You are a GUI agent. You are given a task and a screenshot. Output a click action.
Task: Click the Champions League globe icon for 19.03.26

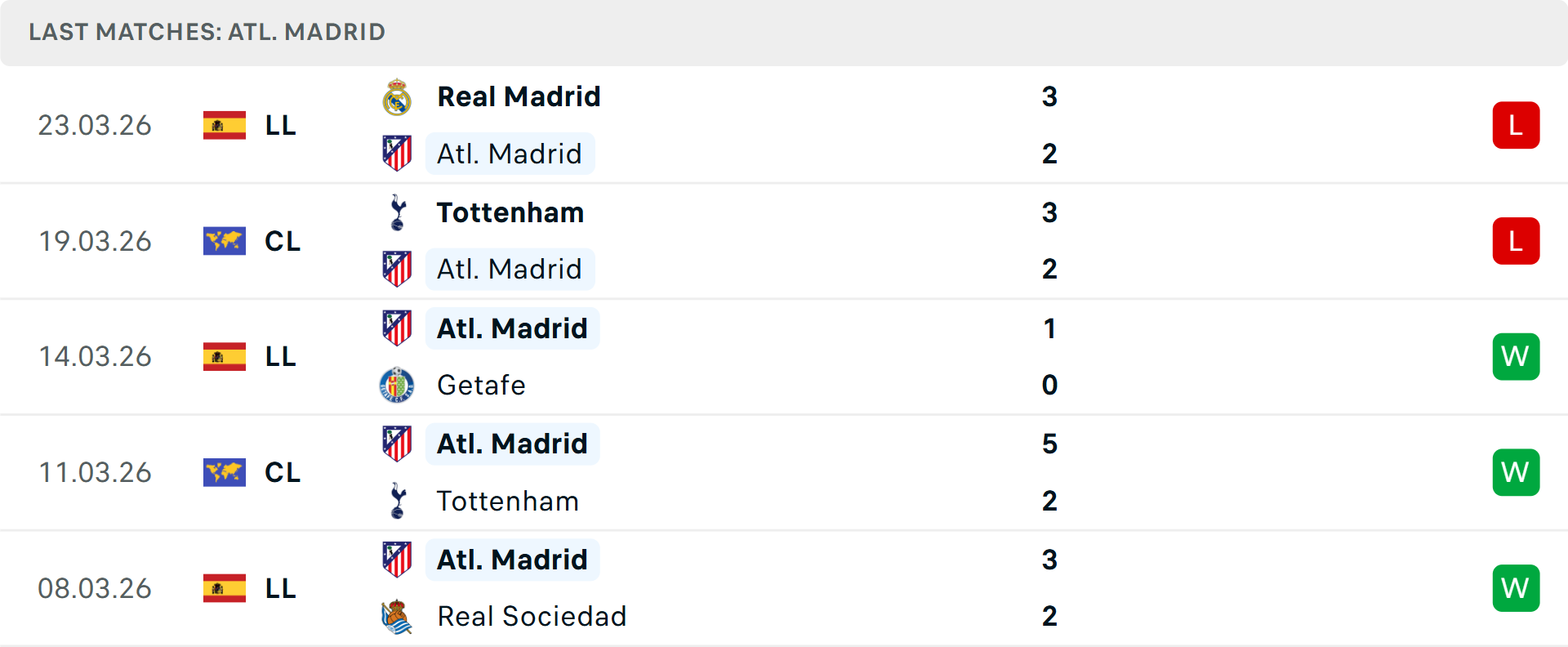pyautogui.click(x=224, y=241)
